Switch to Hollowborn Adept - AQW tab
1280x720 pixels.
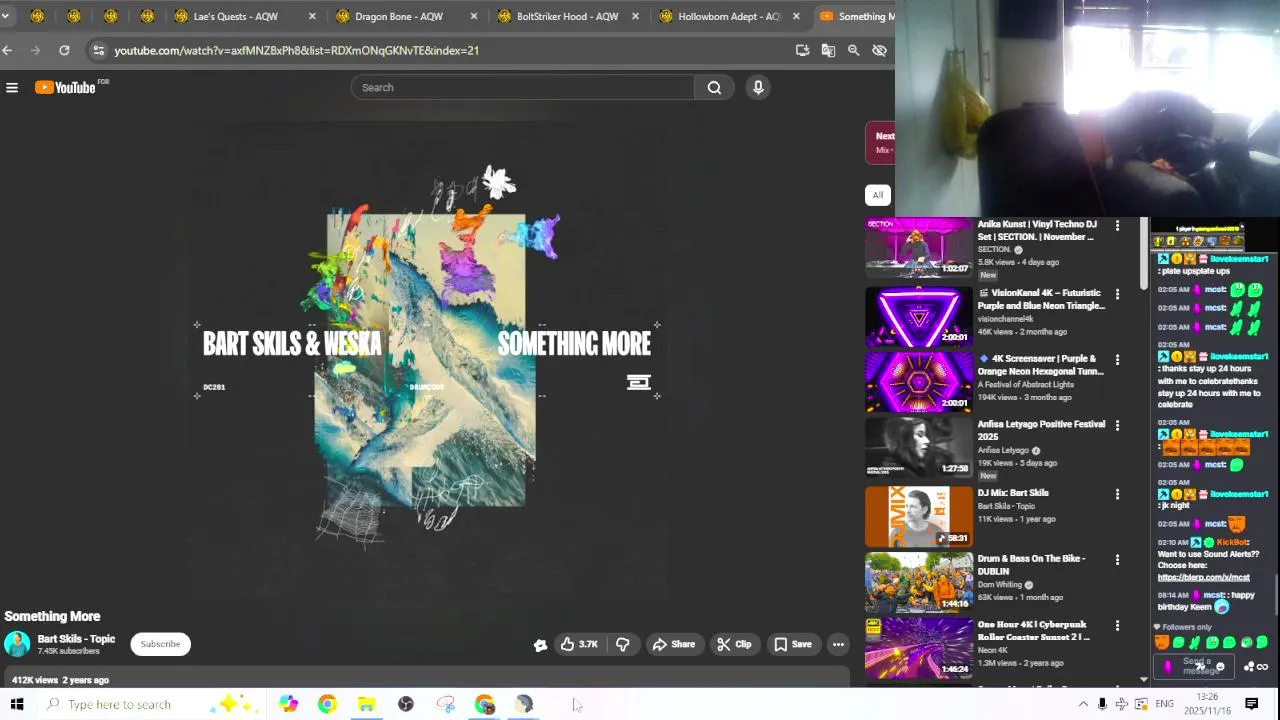[x=729, y=16]
